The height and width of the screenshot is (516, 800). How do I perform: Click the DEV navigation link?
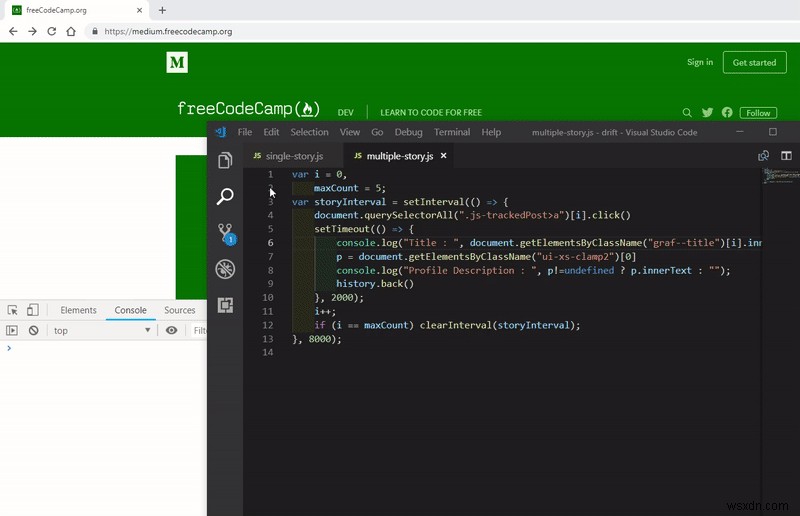[345, 112]
